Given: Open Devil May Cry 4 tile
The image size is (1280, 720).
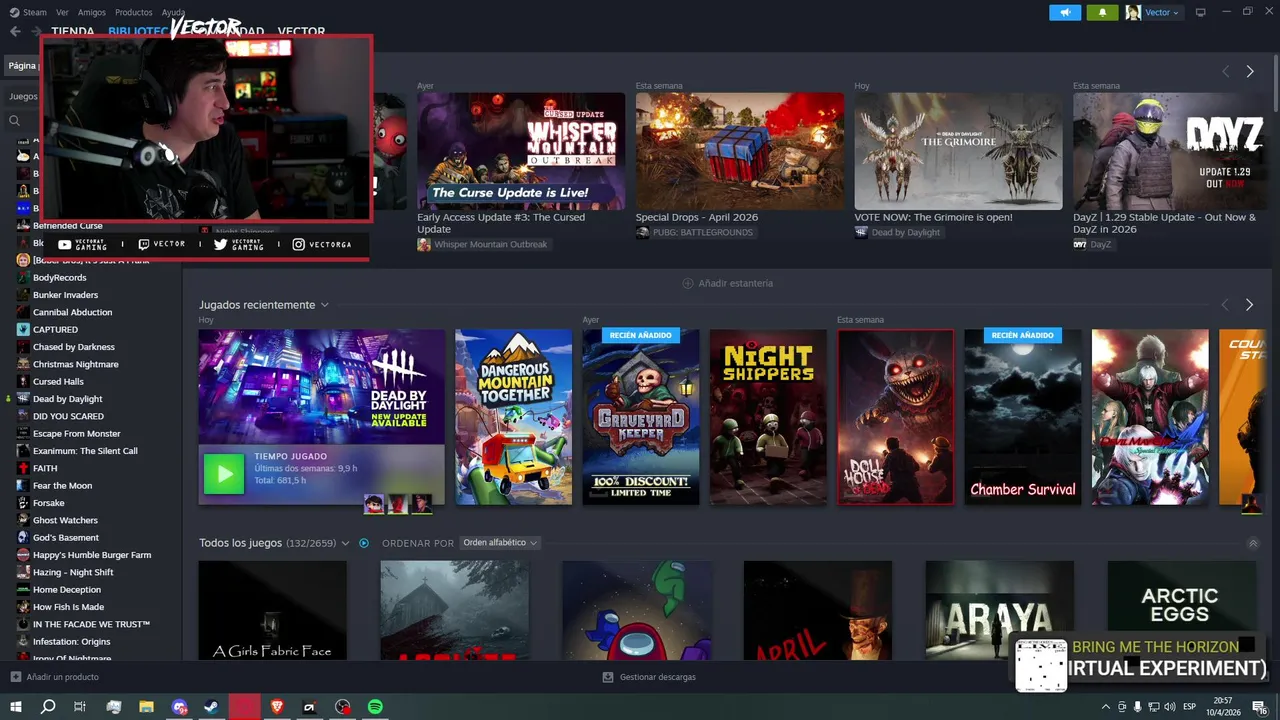Looking at the screenshot, I should (x=1150, y=417).
